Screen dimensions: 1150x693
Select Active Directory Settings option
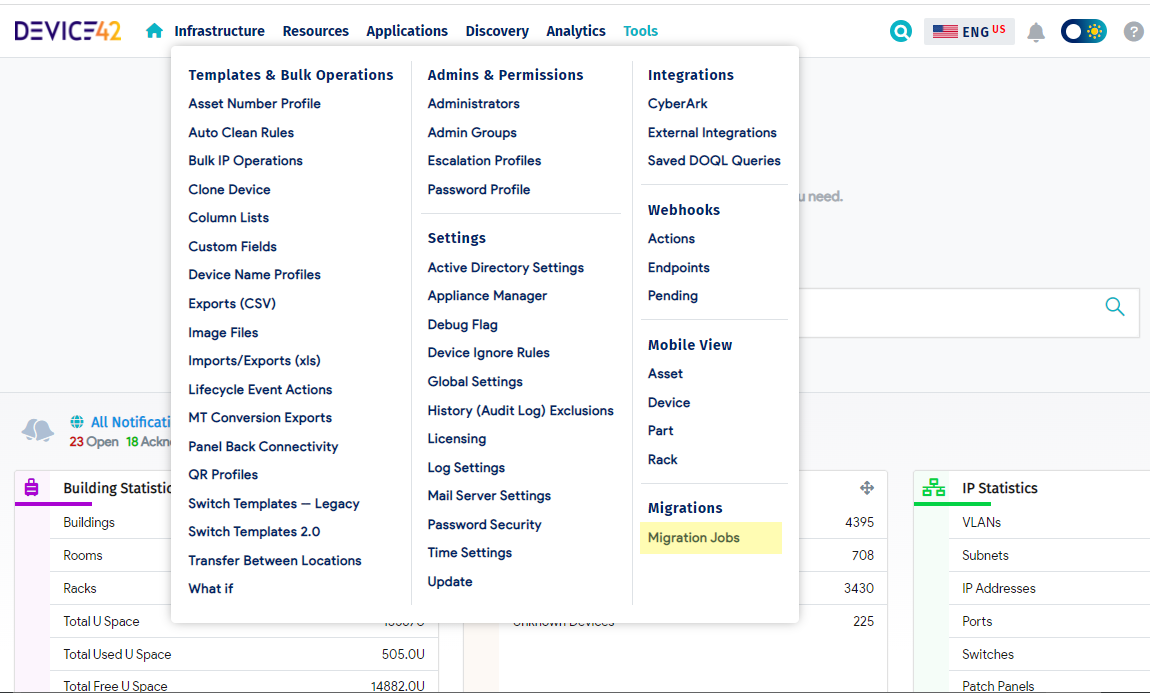505,268
